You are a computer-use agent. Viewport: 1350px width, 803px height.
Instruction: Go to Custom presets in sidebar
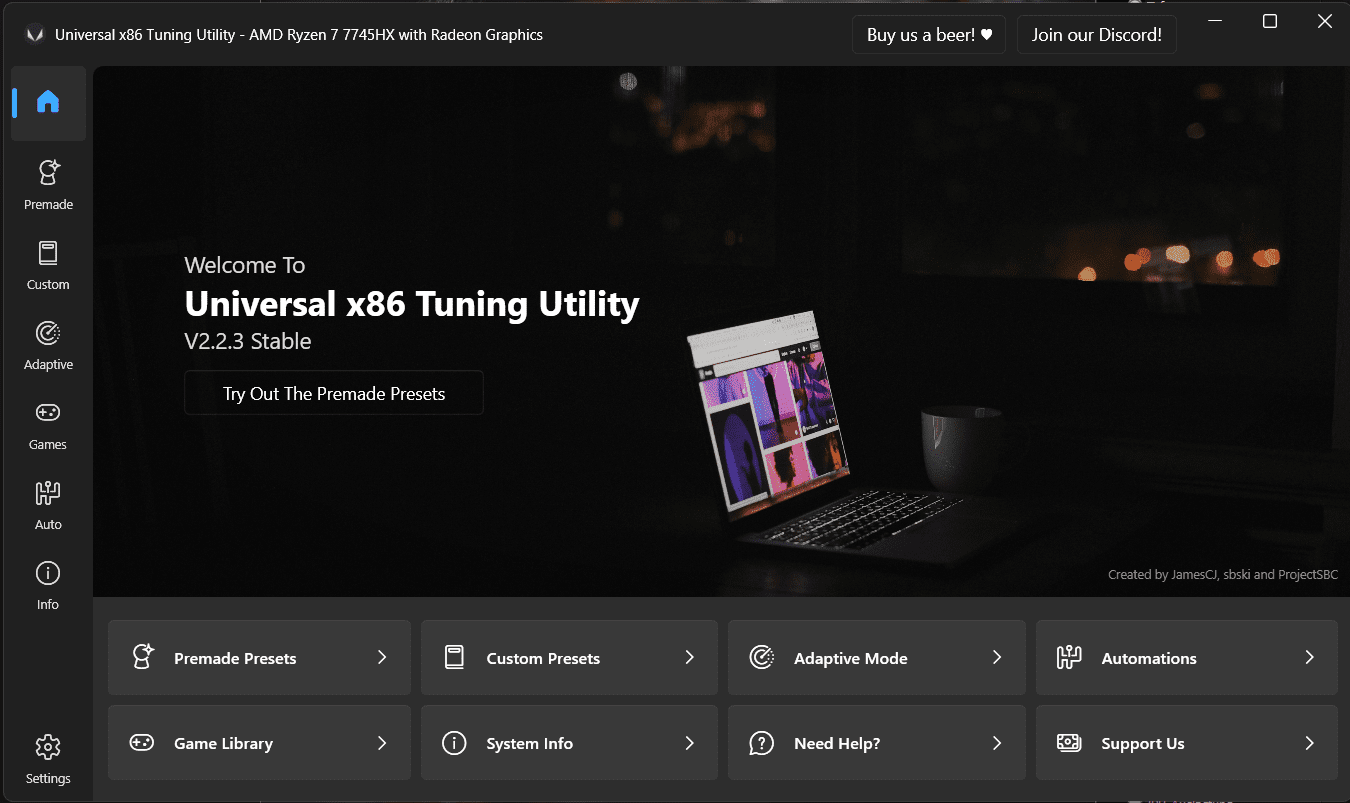tap(48, 264)
